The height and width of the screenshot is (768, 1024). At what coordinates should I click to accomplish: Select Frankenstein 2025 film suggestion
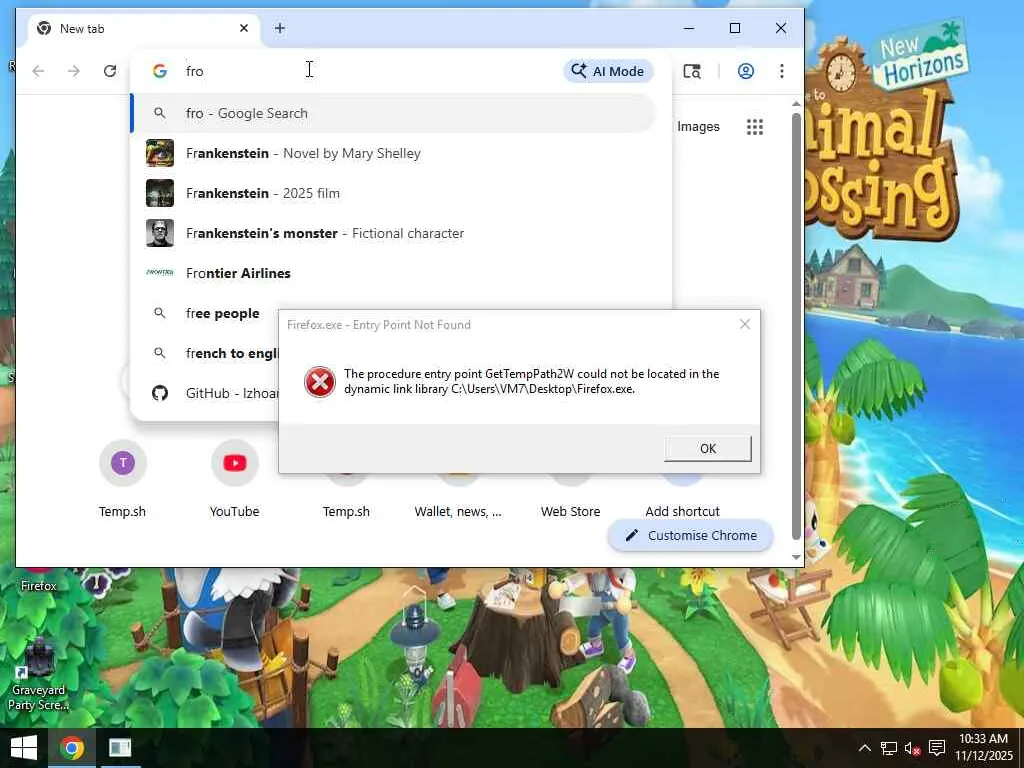tap(393, 193)
